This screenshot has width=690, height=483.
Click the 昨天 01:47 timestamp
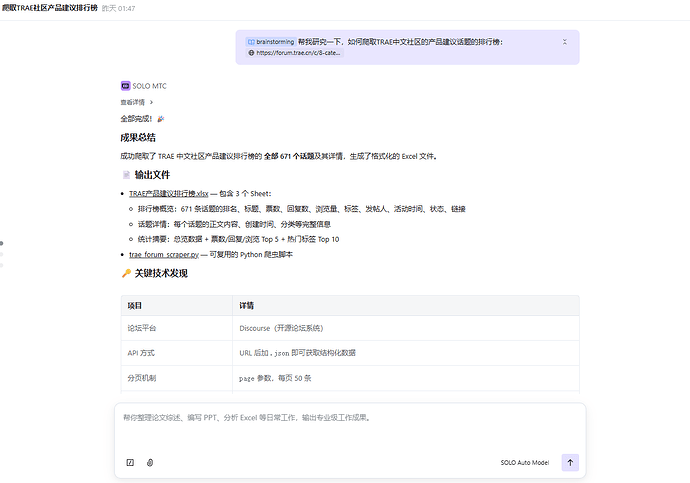click(x=118, y=8)
